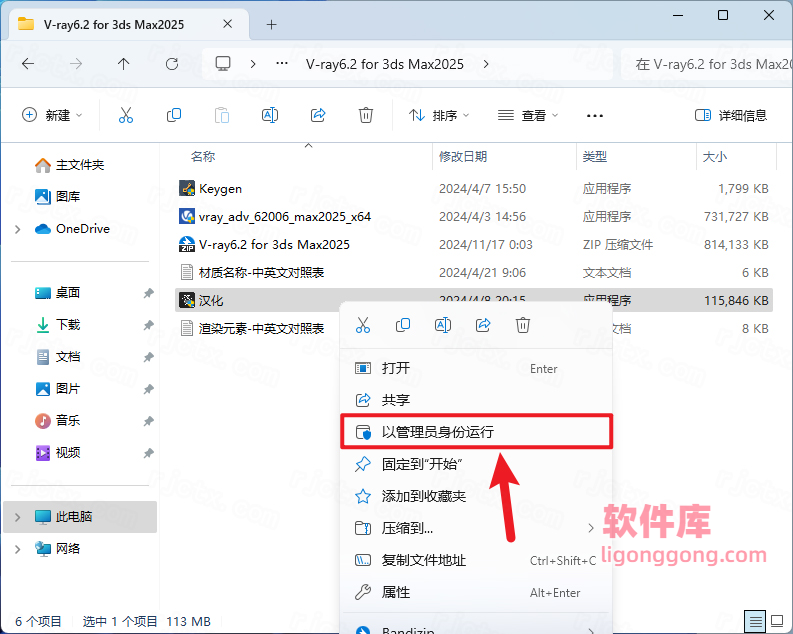Click Share icon in context menu
This screenshot has width=793, height=634.
point(483,325)
